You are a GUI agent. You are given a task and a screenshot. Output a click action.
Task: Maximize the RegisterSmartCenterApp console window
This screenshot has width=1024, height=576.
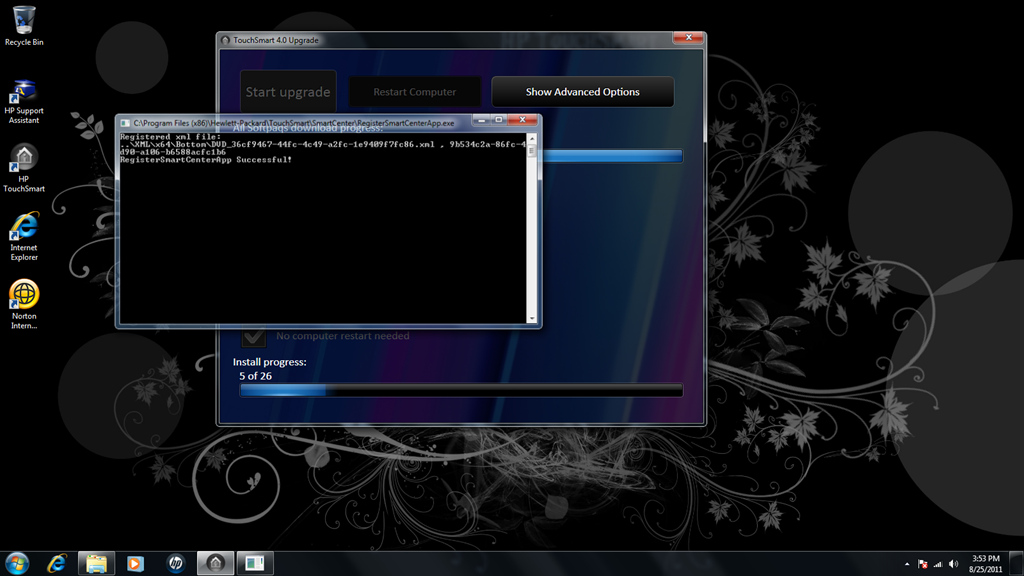tap(498, 120)
